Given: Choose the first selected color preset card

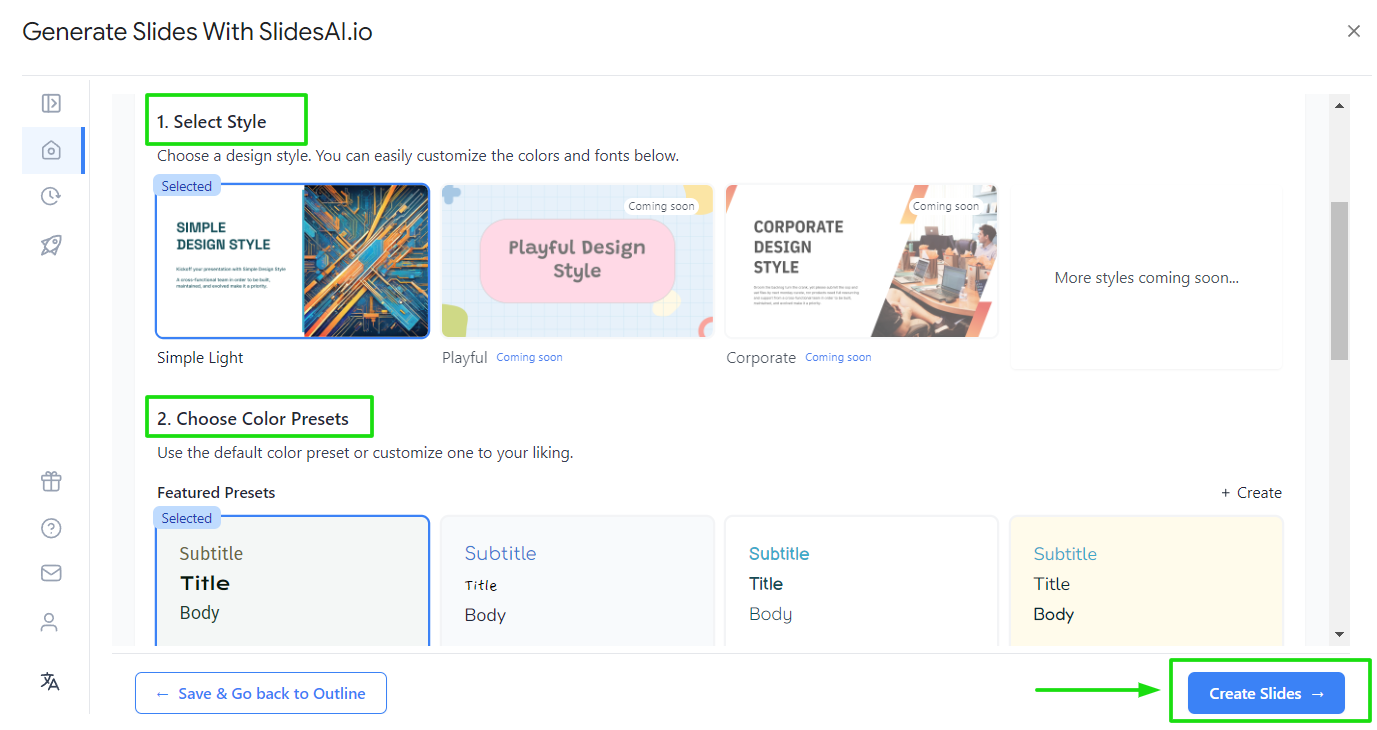Looking at the screenshot, I should tap(293, 581).
